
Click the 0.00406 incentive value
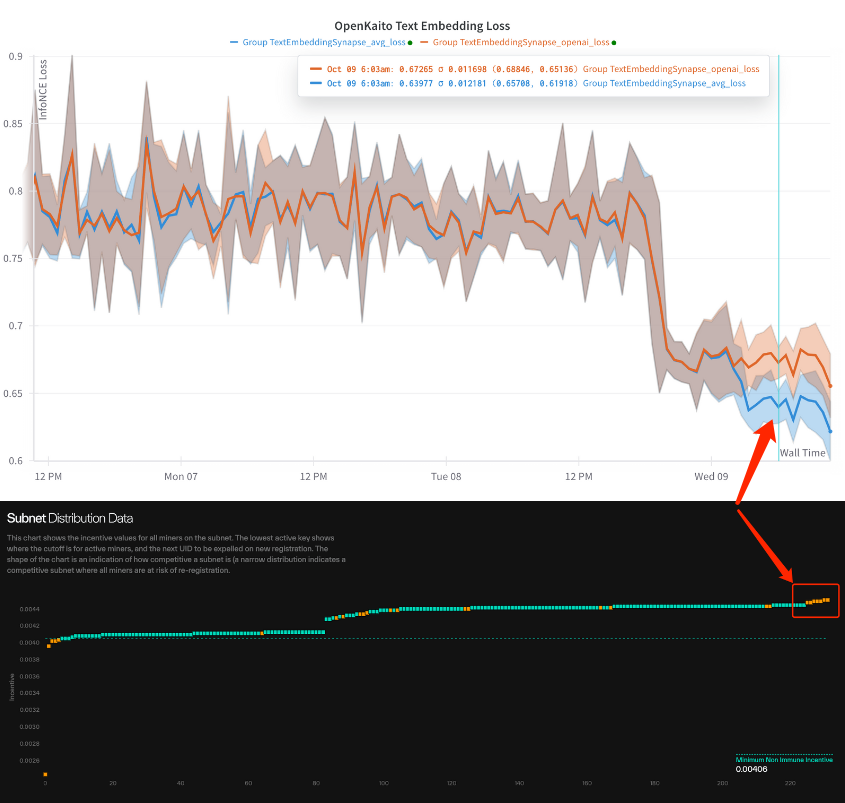pos(751,769)
